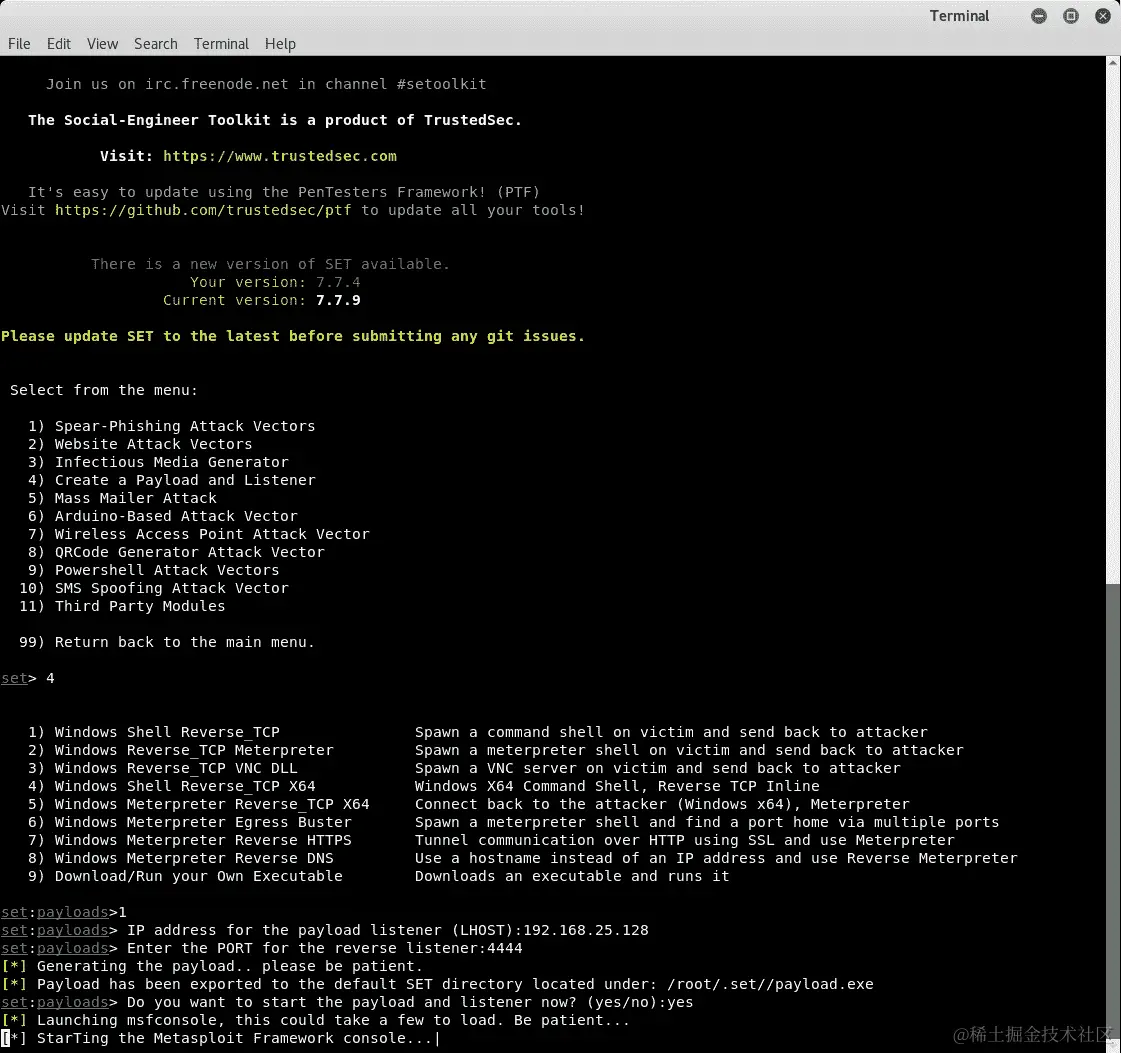Click 'Windows Shell Reverse_TCP X64' payload line
This screenshot has height=1053, width=1121.
[172, 786]
